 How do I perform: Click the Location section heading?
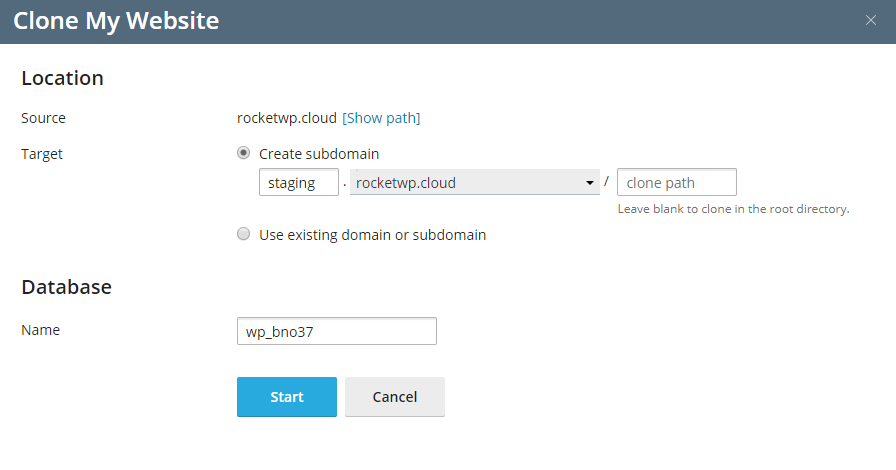pyautogui.click(x=62, y=78)
